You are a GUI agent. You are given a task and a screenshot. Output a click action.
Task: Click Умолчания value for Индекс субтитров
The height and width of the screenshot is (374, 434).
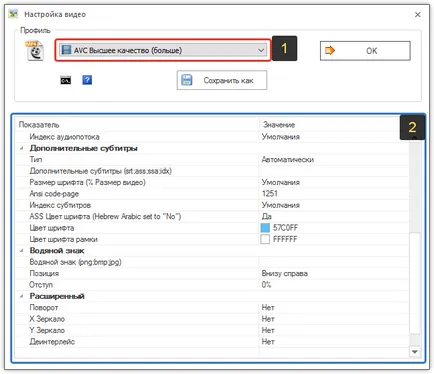(x=281, y=205)
